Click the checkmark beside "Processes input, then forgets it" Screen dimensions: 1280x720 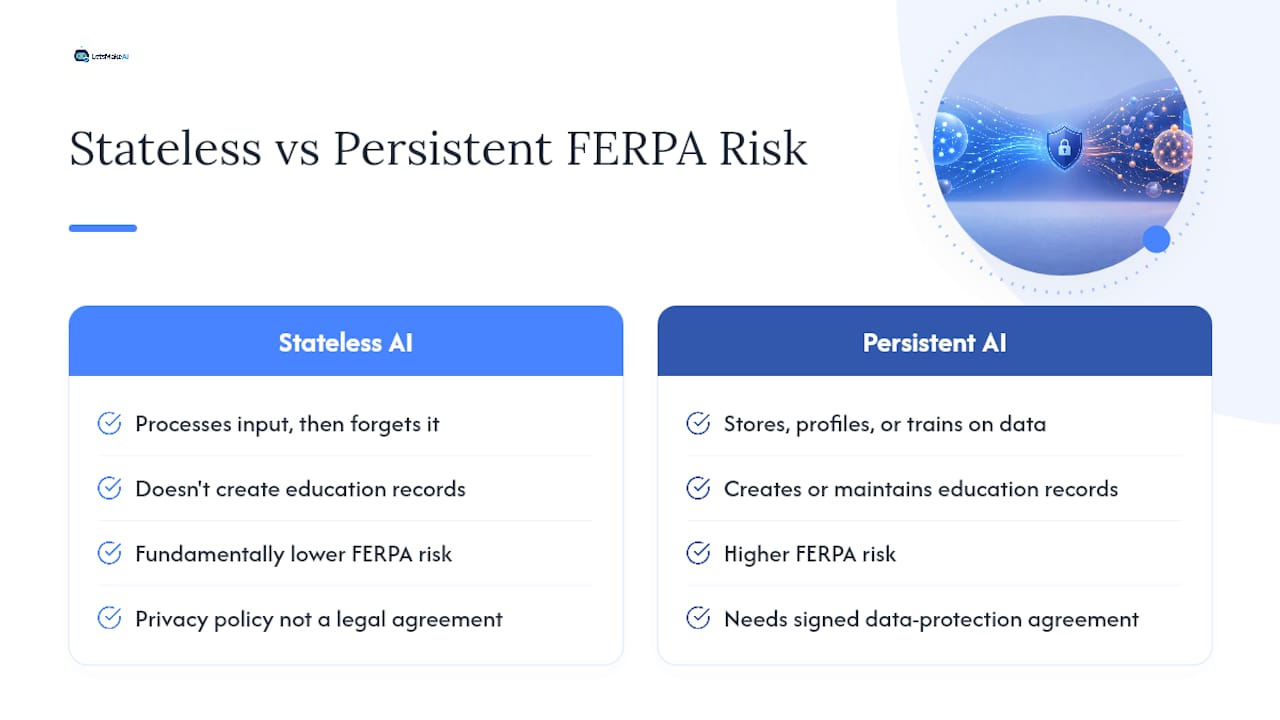[109, 424]
